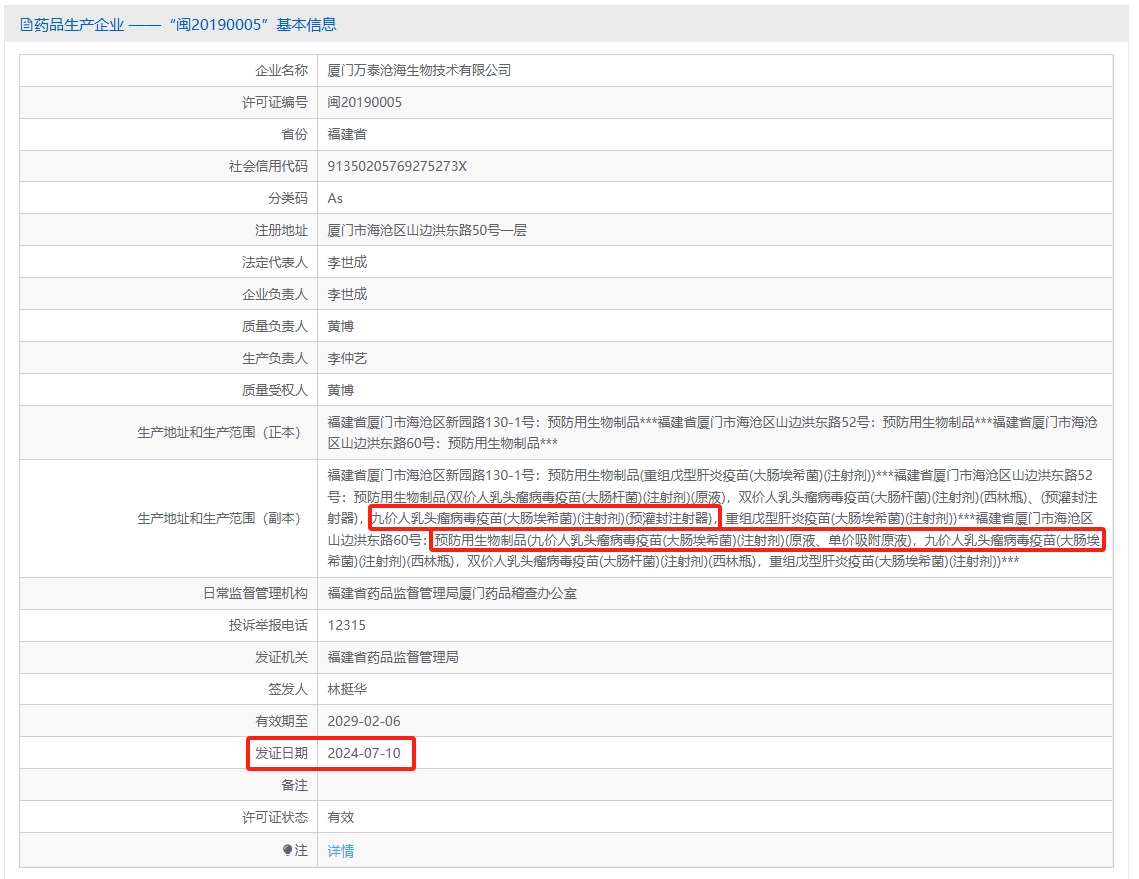Click the 投诉举报电话 label
1139x879 pixels.
click(268, 625)
